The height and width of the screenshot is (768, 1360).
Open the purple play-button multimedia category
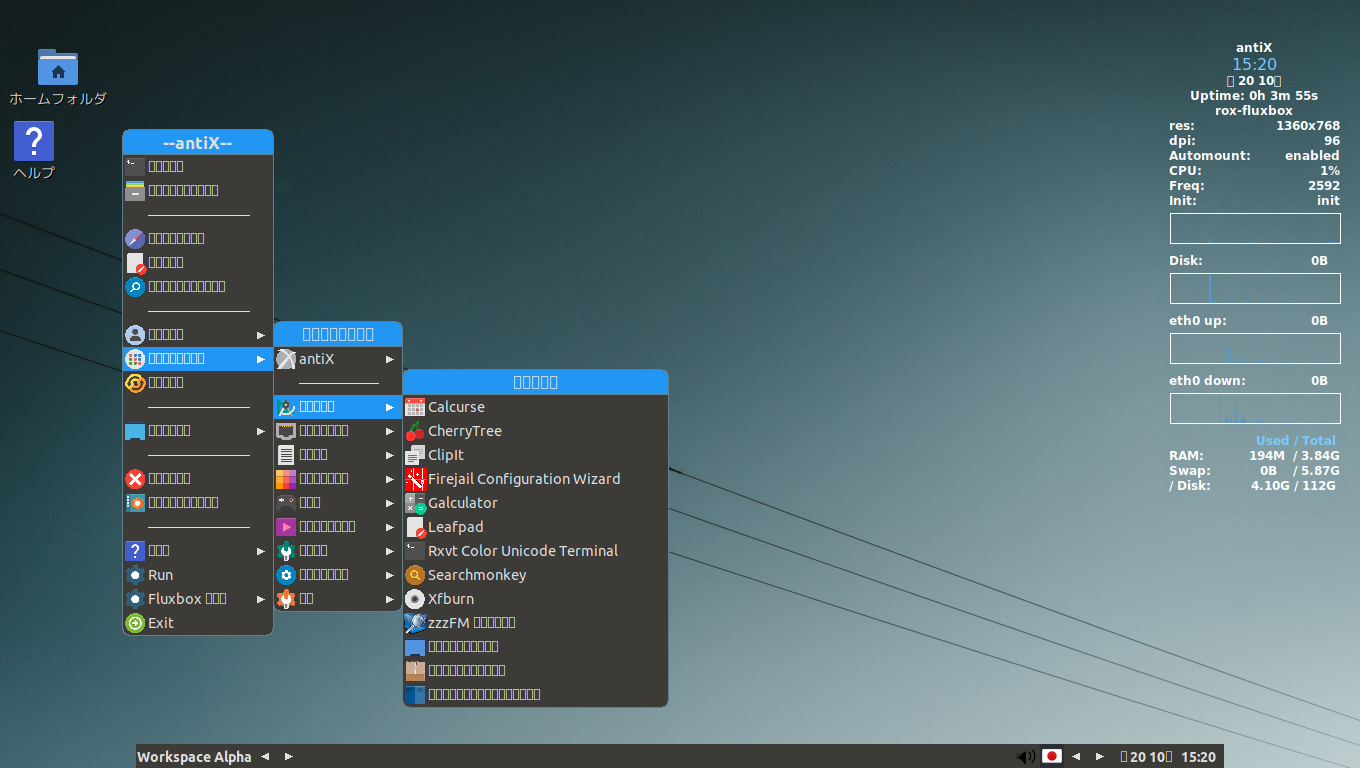(338, 527)
